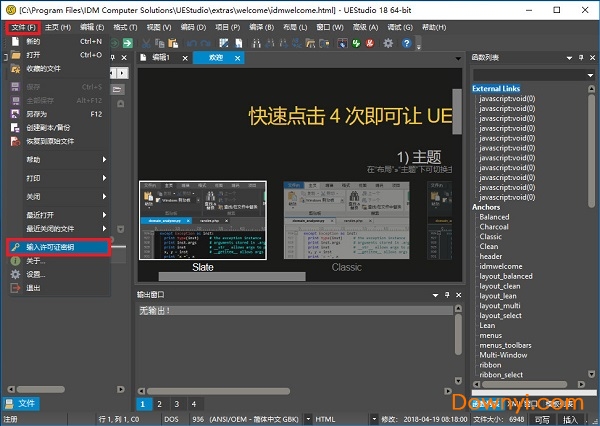Close the 欢迎 tab

(x=238, y=58)
